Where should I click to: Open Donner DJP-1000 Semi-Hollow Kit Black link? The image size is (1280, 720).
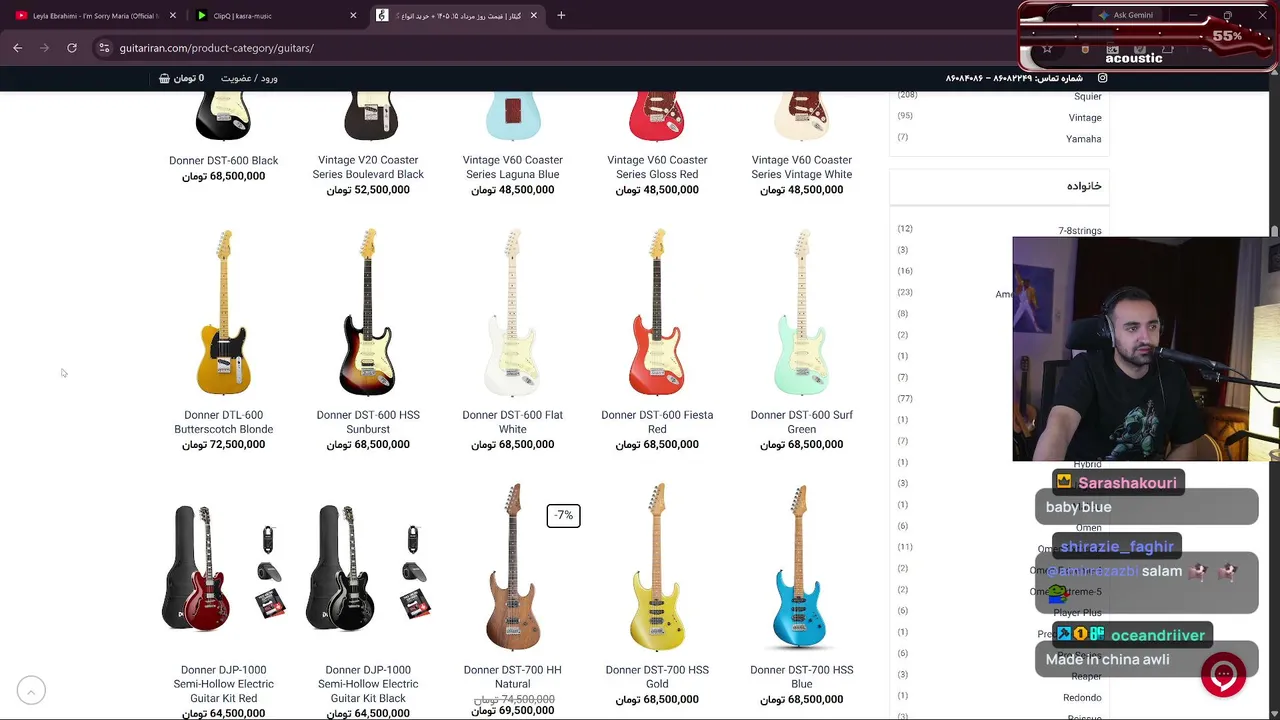[368, 684]
